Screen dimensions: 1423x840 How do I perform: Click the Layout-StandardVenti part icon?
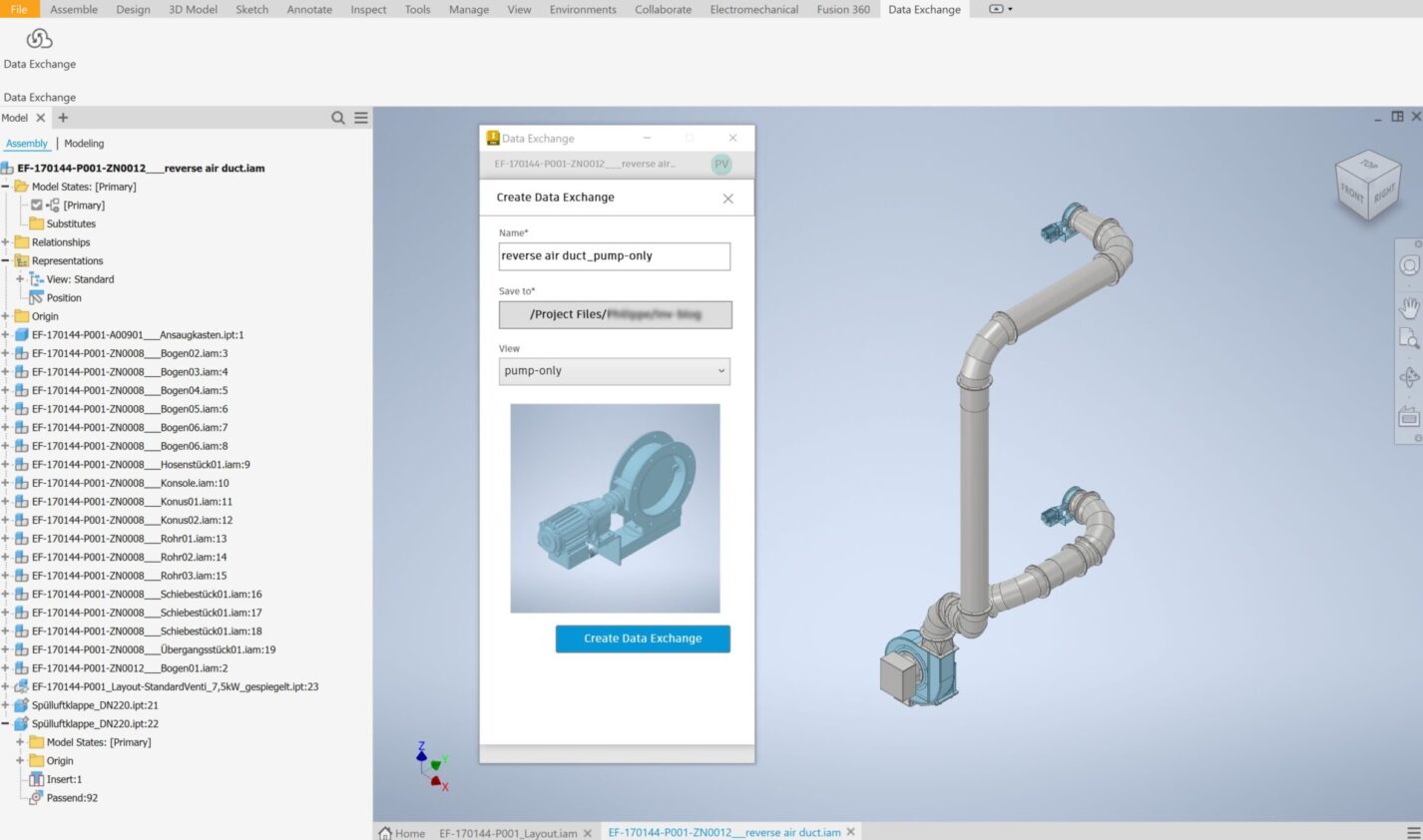(x=21, y=686)
